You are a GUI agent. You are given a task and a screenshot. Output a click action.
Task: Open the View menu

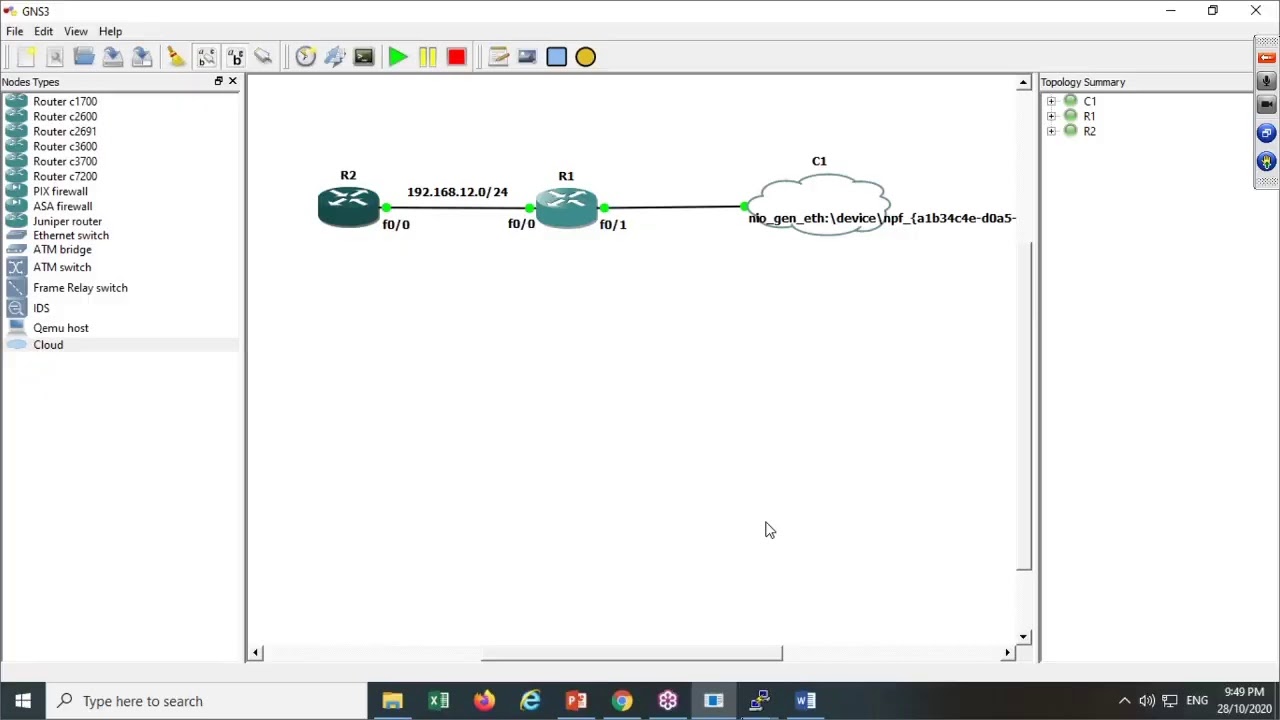[x=76, y=31]
